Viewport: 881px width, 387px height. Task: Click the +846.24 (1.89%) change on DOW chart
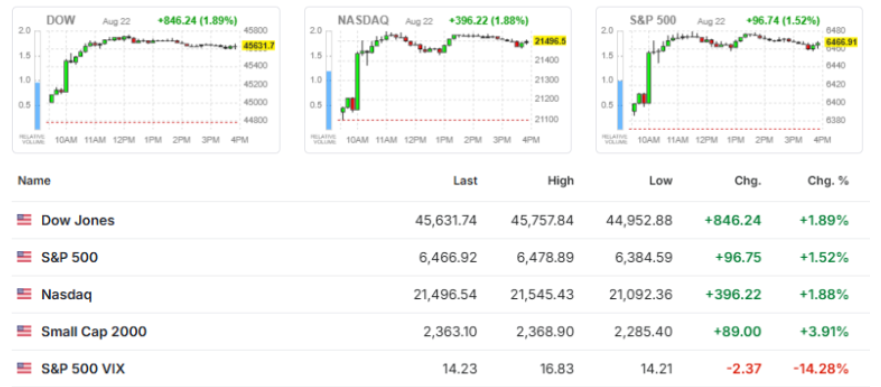[x=197, y=21]
